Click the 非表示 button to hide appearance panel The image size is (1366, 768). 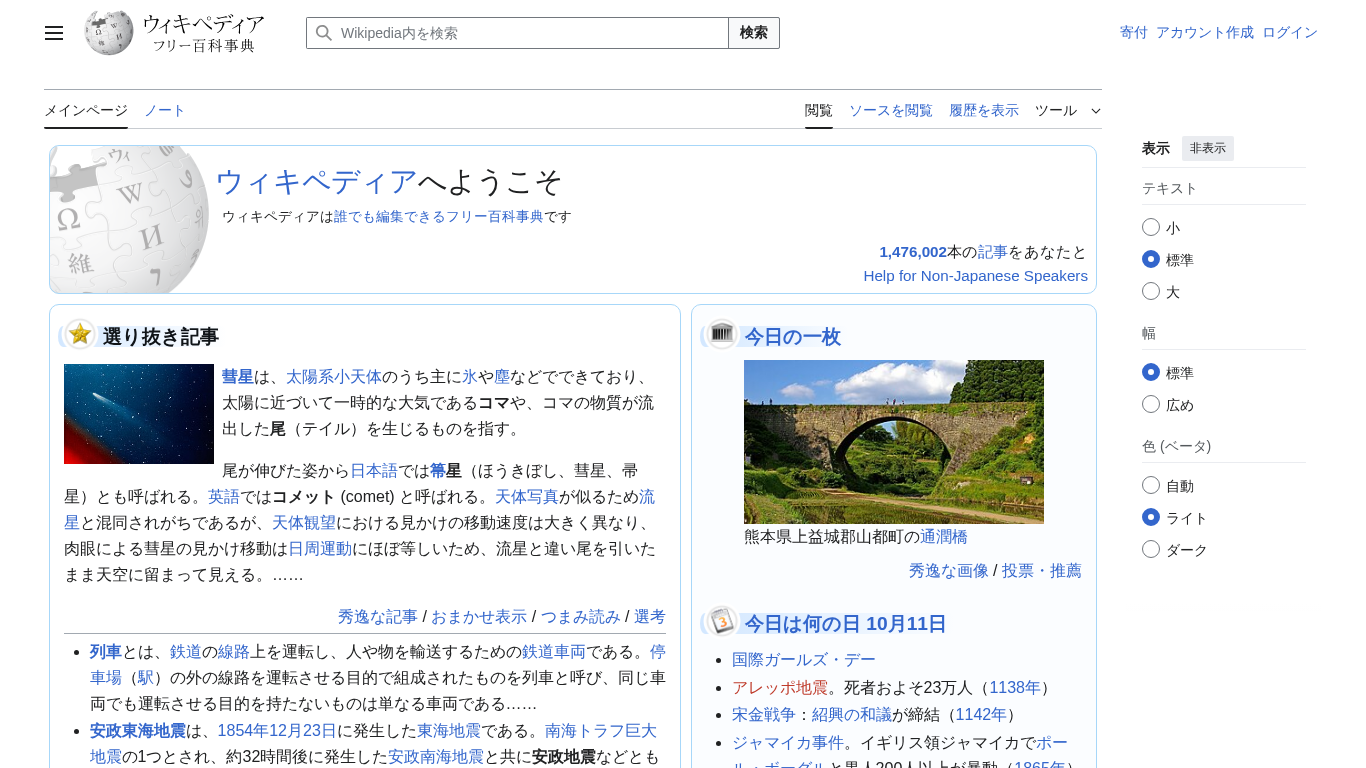coord(1208,149)
